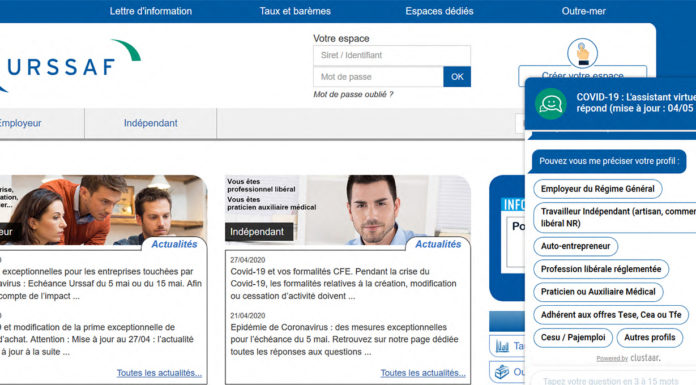This screenshot has width=696, height=385.
Task: Open the Lettre d'information menu item
Action: 151,11
